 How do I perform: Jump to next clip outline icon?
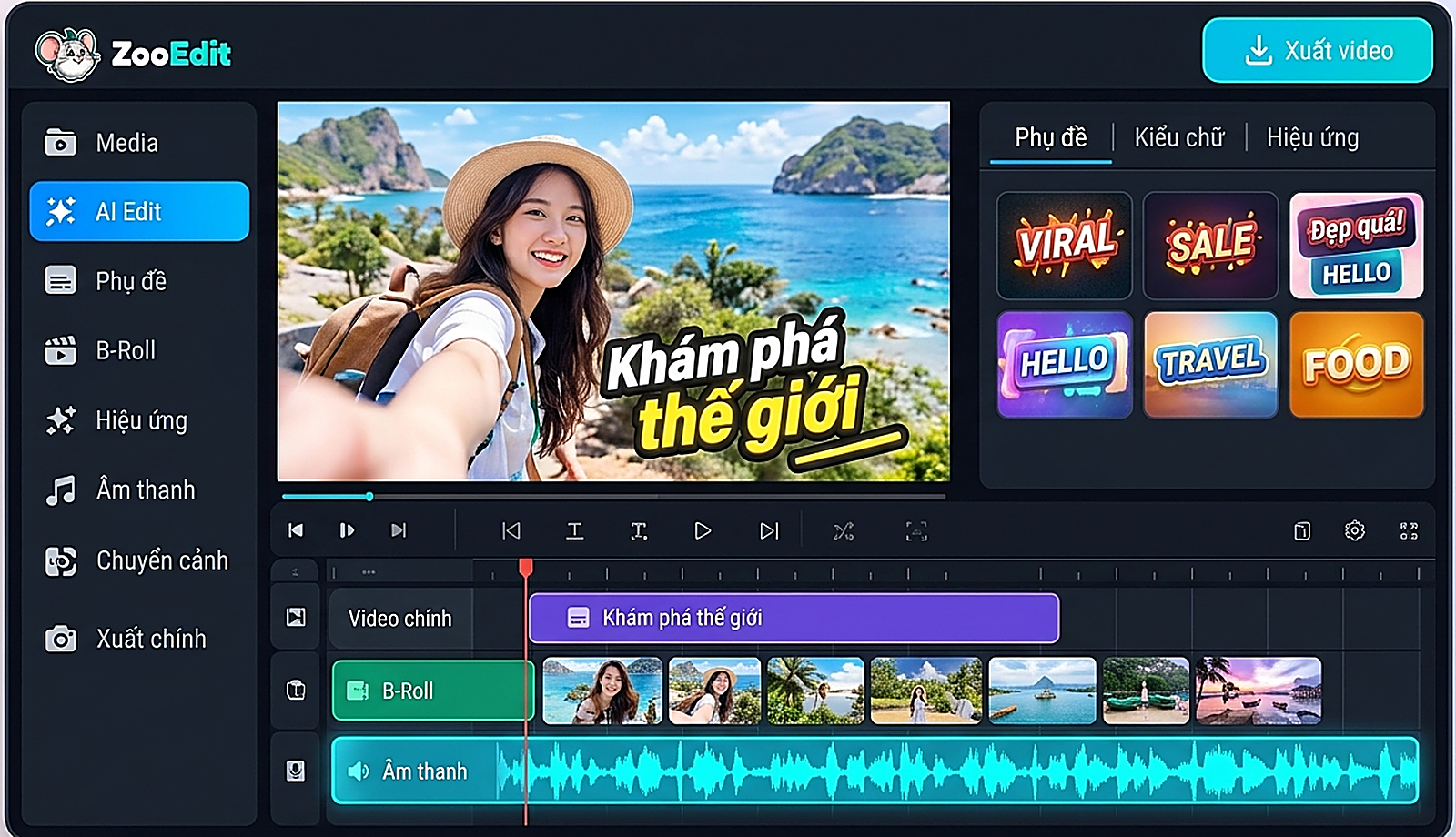769,530
